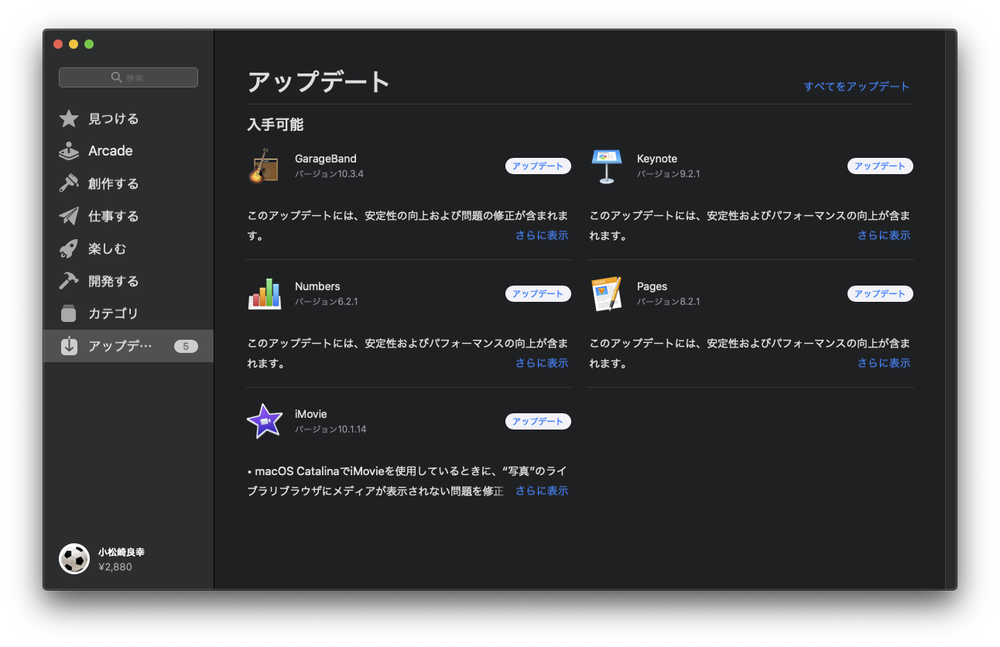Click version text バージョン10.3.4

(x=329, y=174)
